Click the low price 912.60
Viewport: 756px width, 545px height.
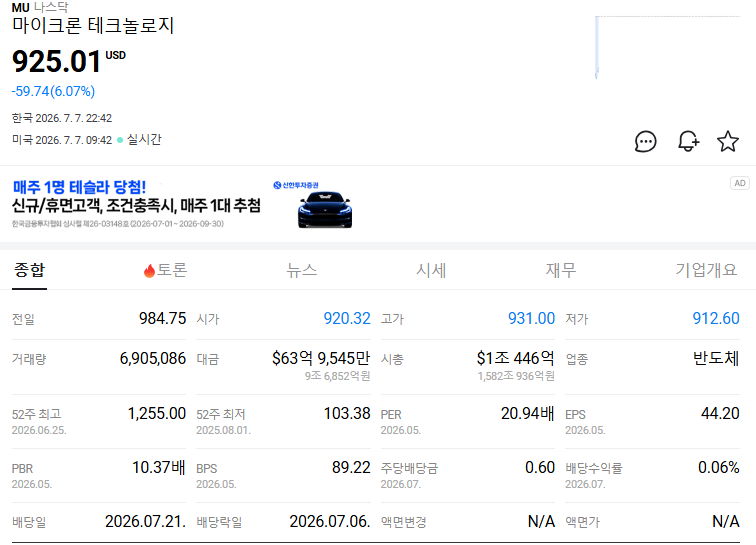(716, 318)
